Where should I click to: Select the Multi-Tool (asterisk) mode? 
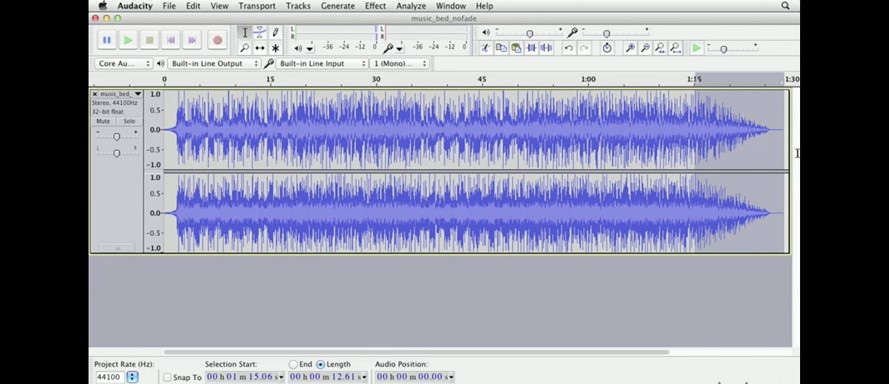pos(275,48)
